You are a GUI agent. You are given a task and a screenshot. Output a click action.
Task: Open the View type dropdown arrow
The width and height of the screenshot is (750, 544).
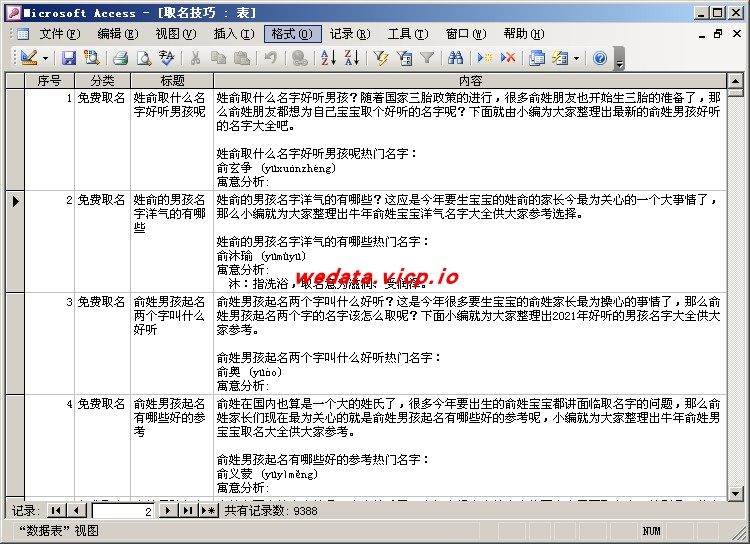pyautogui.click(x=45, y=58)
